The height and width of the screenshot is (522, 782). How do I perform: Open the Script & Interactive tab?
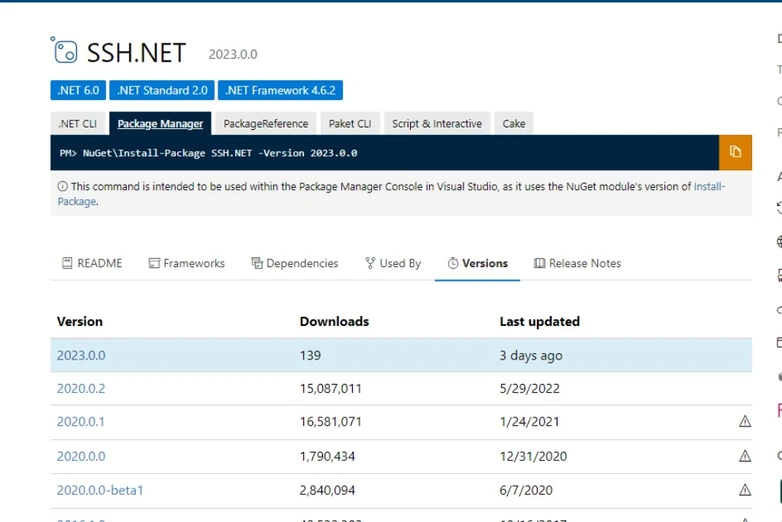[436, 124]
